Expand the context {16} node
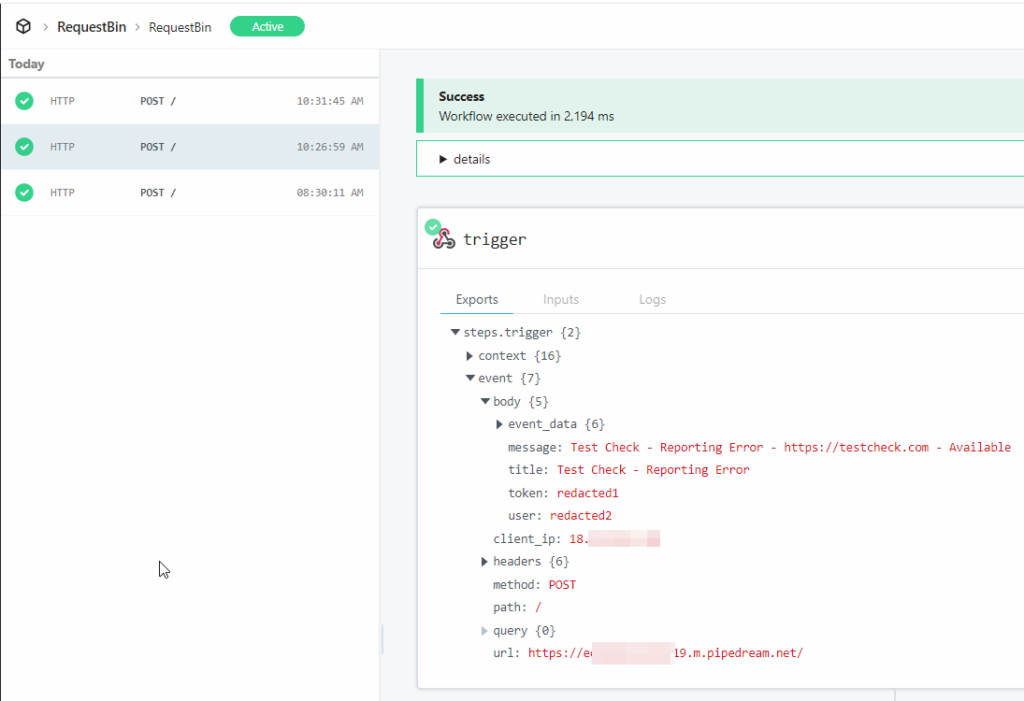The image size is (1024, 701). point(470,355)
